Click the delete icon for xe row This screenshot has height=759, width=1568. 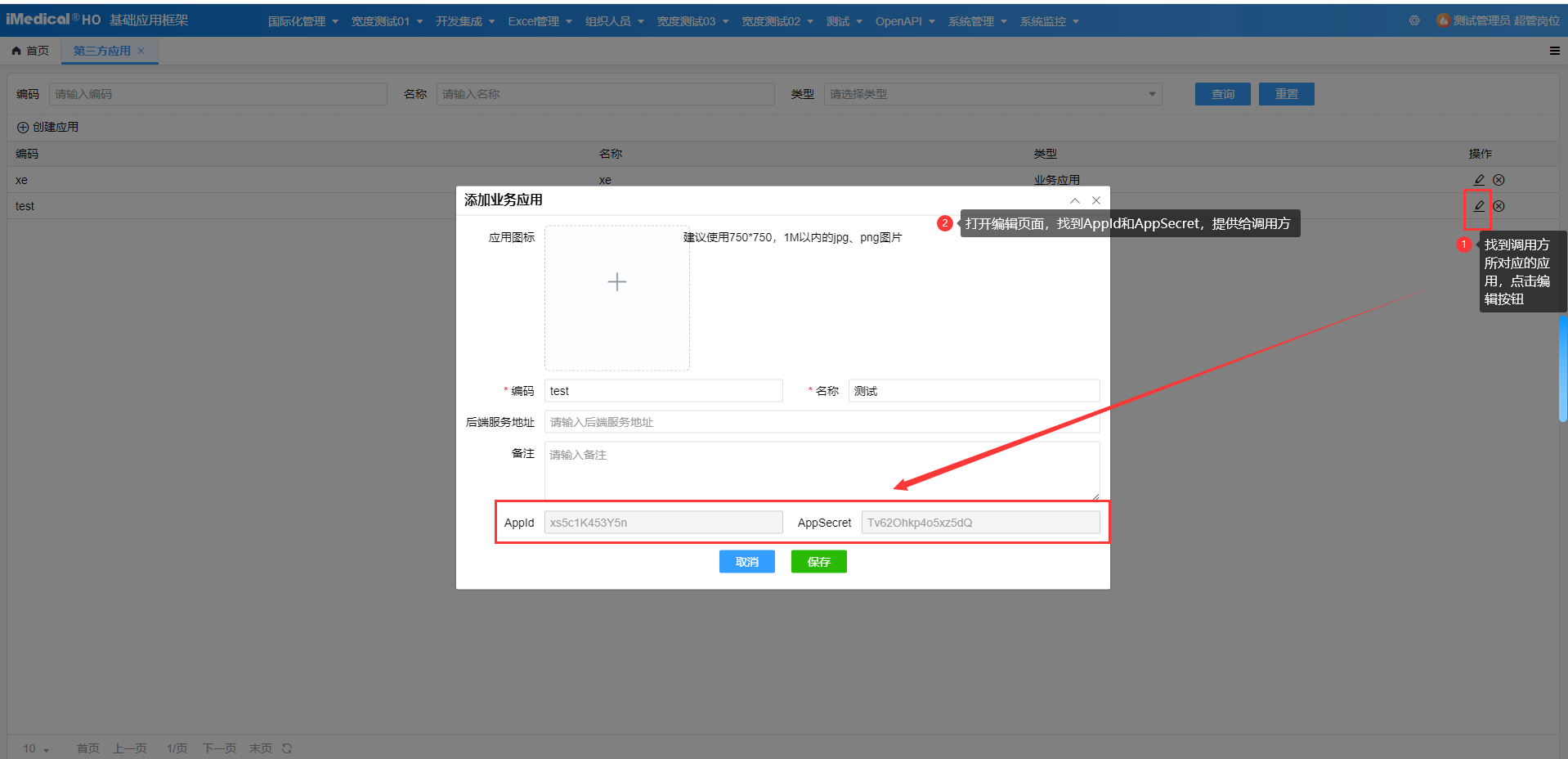click(x=1499, y=180)
